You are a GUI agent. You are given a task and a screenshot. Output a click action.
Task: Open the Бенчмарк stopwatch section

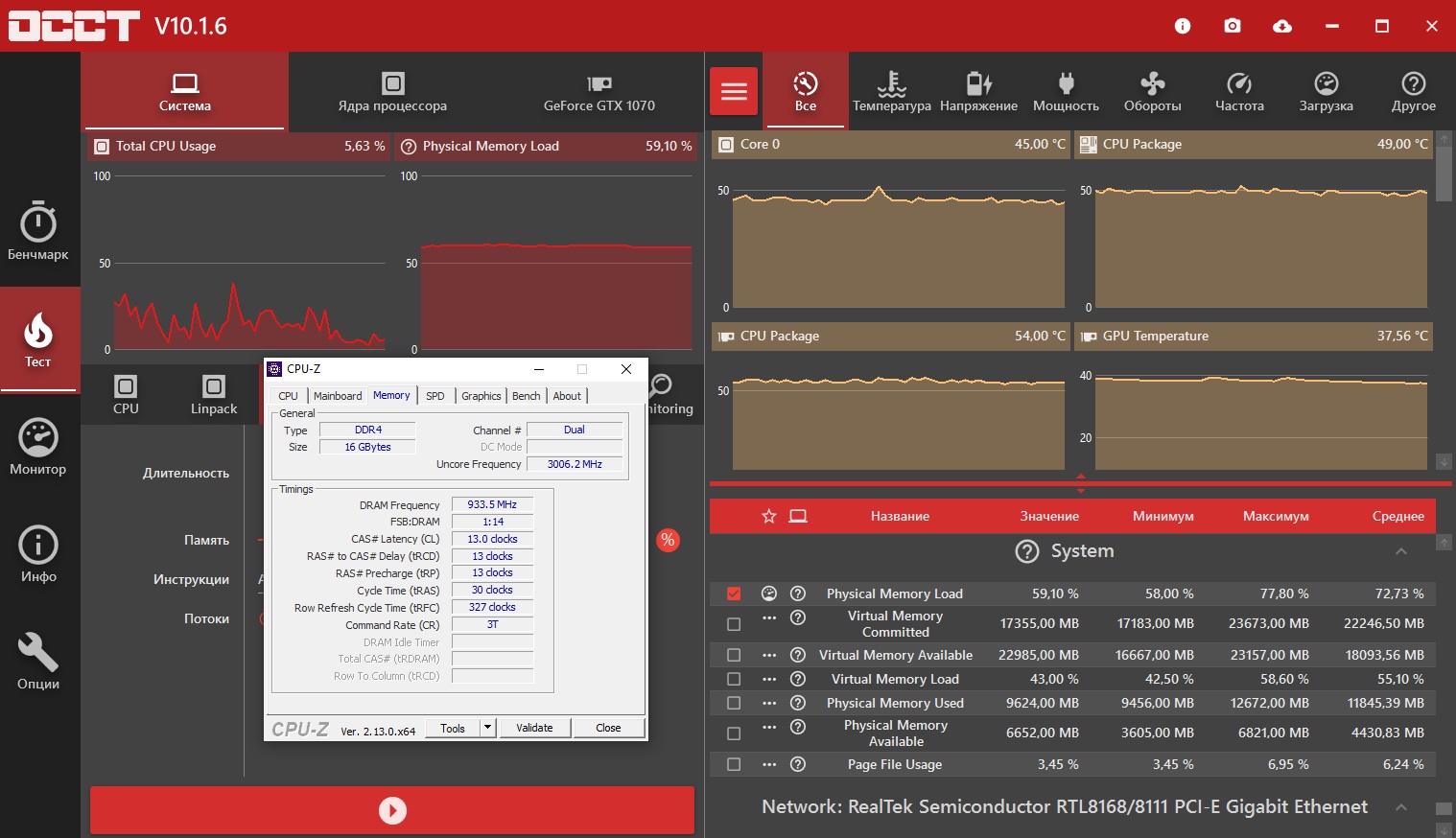38,231
